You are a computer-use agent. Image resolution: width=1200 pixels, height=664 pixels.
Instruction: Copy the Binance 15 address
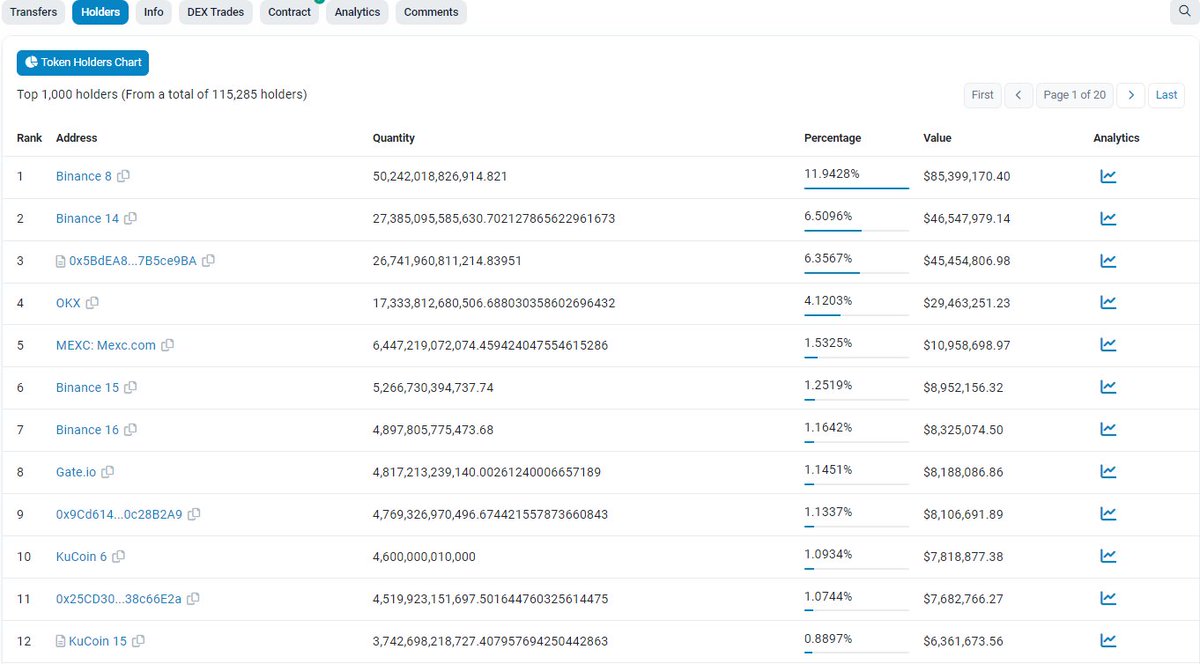130,387
